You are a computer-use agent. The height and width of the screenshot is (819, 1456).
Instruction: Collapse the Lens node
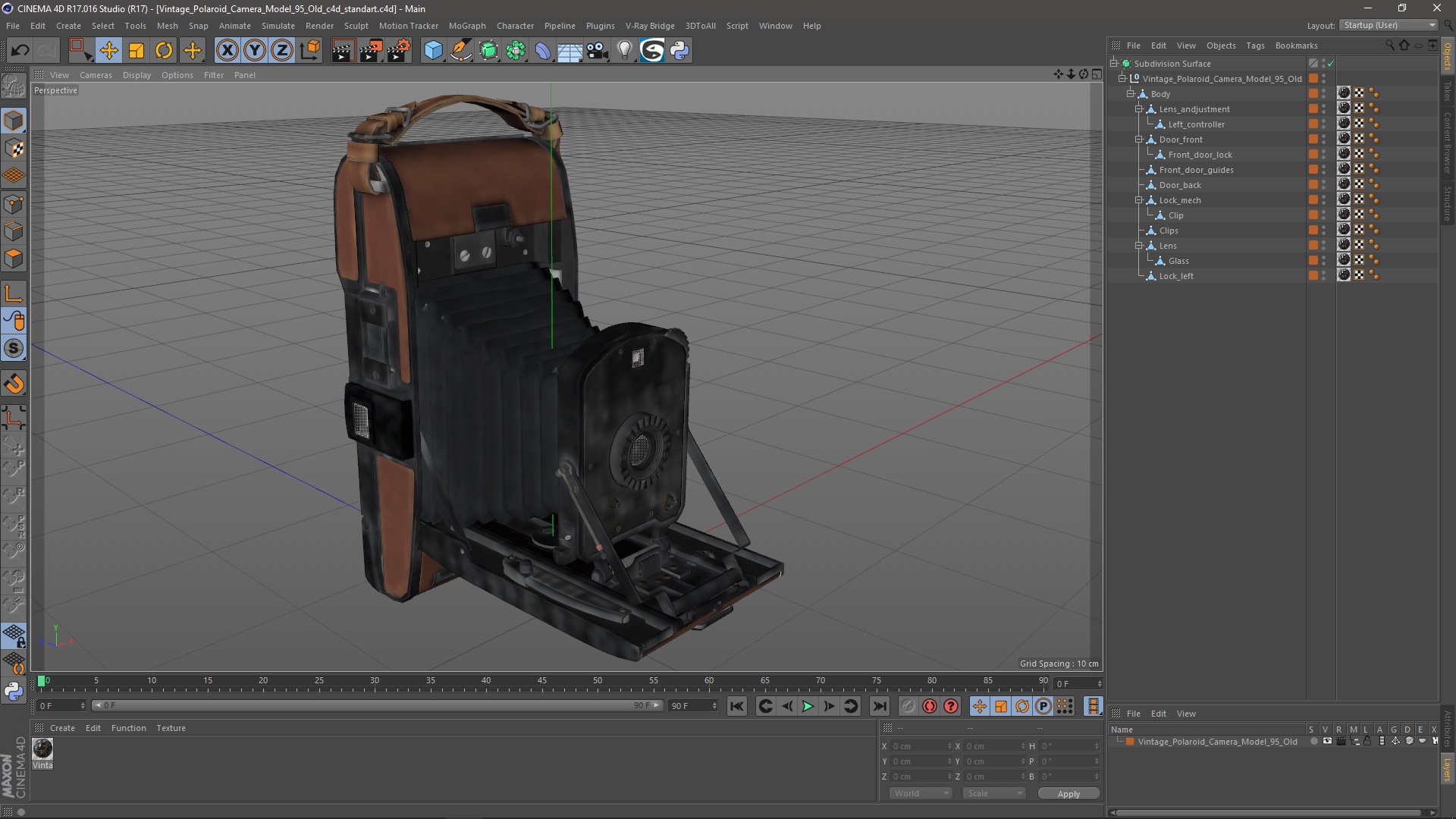tap(1139, 246)
